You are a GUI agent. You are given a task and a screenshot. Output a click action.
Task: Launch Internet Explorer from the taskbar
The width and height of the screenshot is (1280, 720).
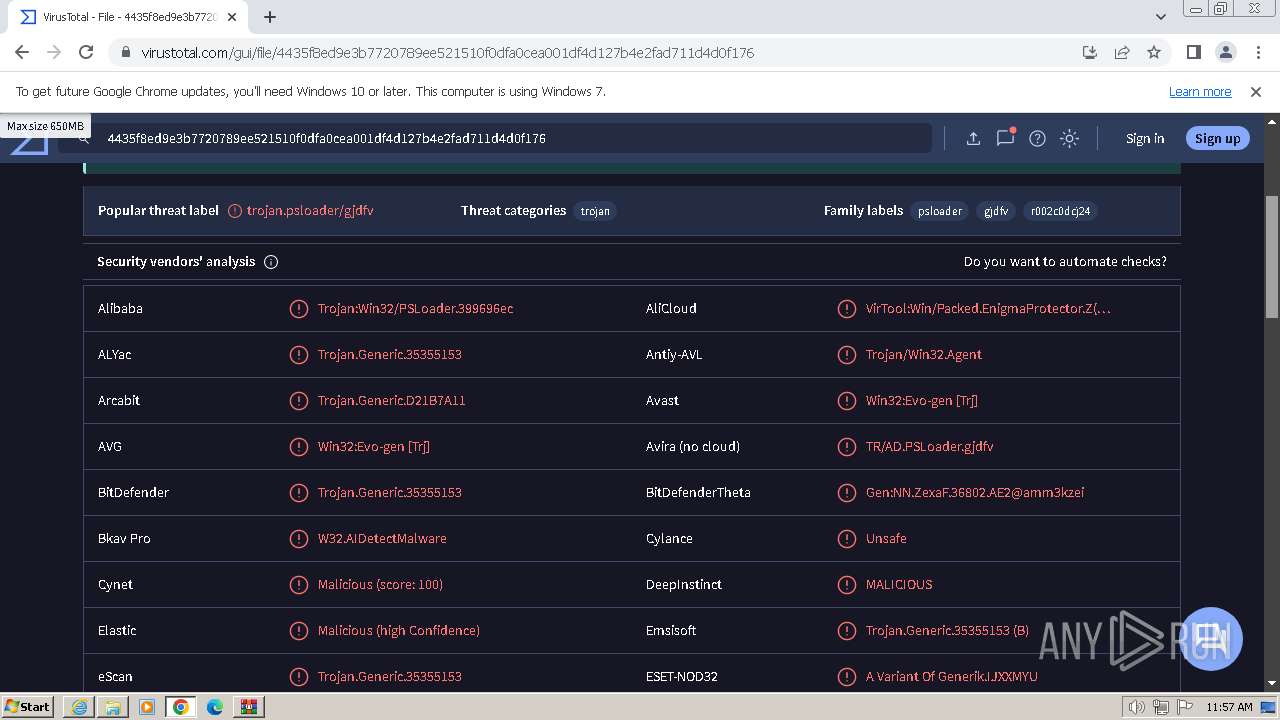coord(79,707)
